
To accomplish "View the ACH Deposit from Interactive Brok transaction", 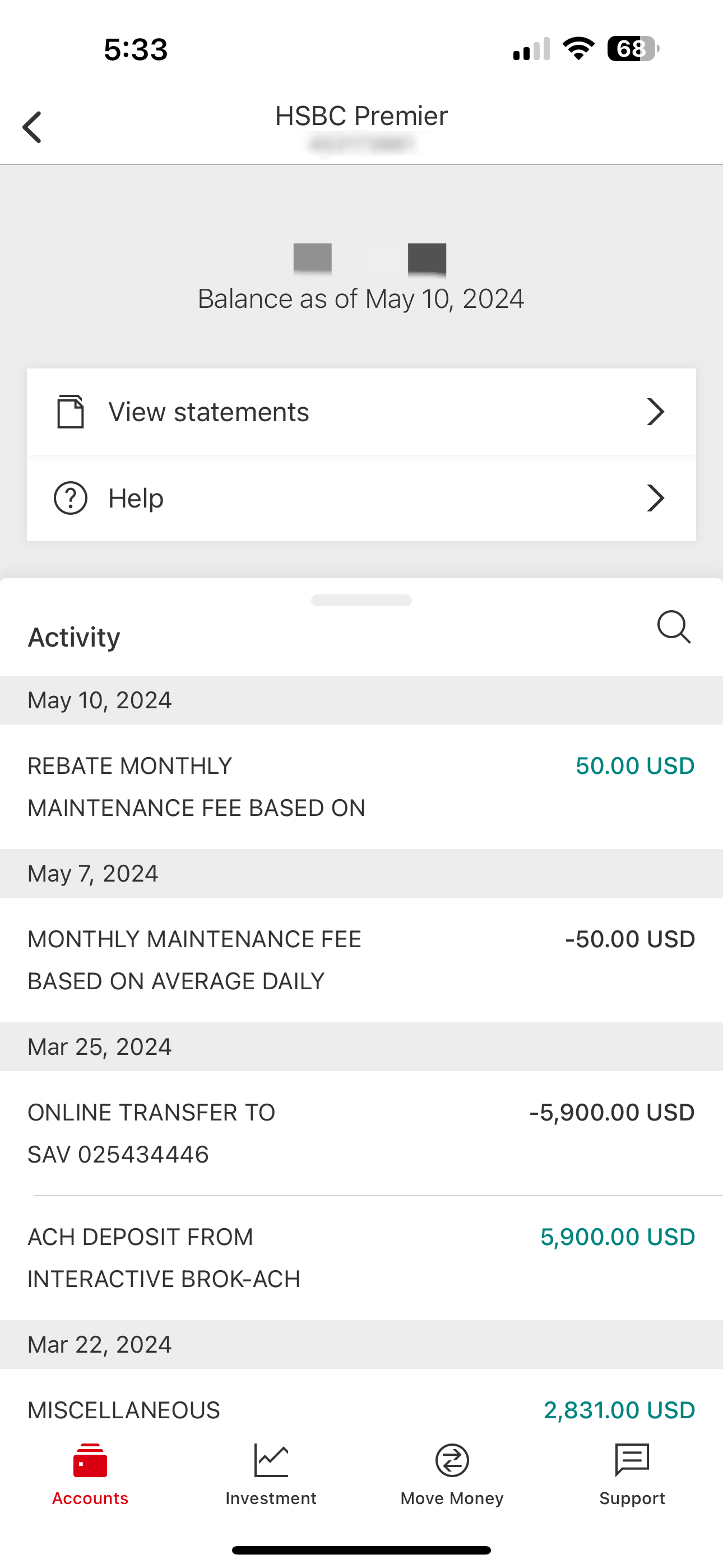I will [361, 1257].
